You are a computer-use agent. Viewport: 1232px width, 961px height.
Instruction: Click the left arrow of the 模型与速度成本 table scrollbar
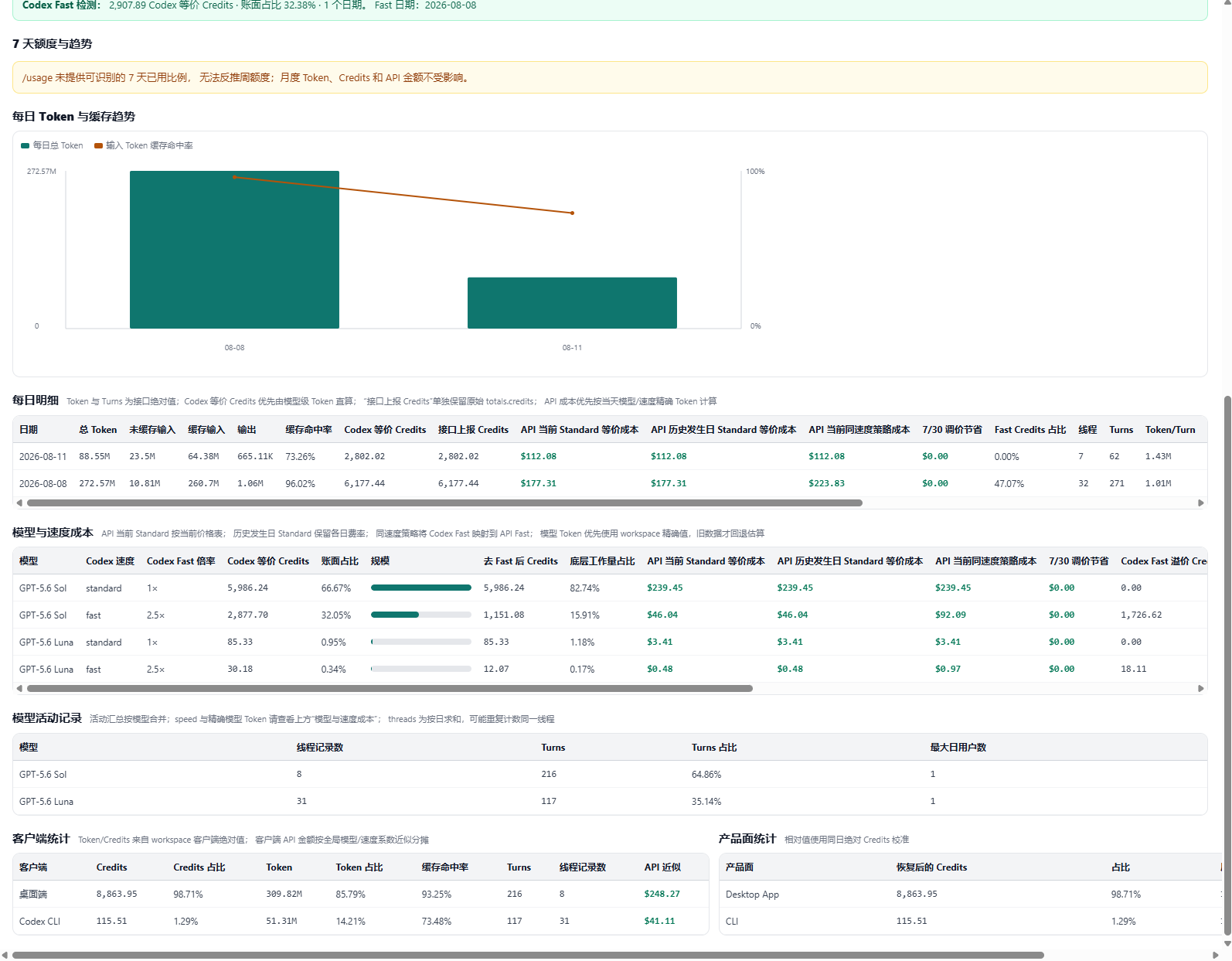tap(19, 688)
